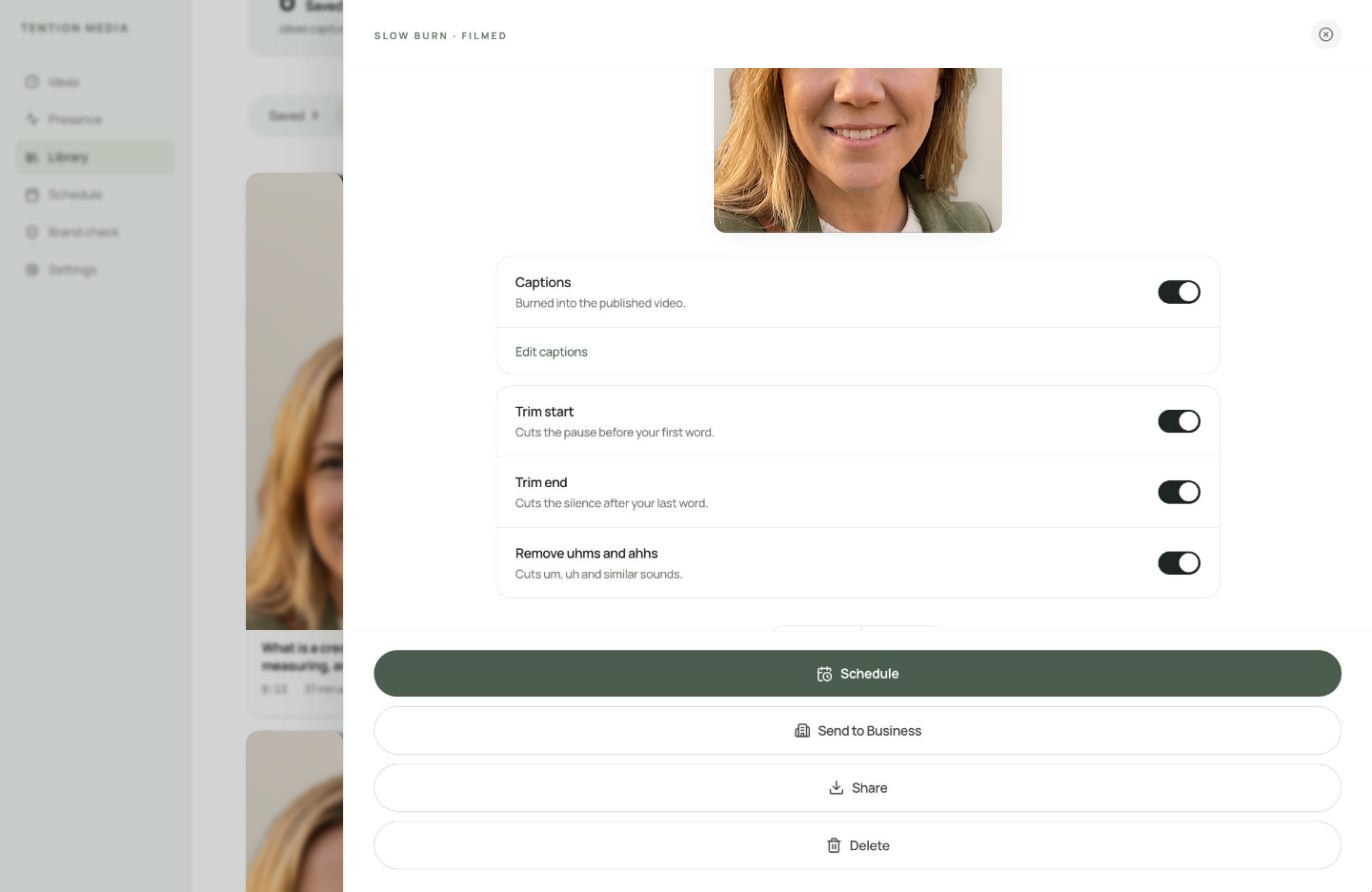Click the SLOW BURN · FILMED header text
The height and width of the screenshot is (892, 1372).
440,36
